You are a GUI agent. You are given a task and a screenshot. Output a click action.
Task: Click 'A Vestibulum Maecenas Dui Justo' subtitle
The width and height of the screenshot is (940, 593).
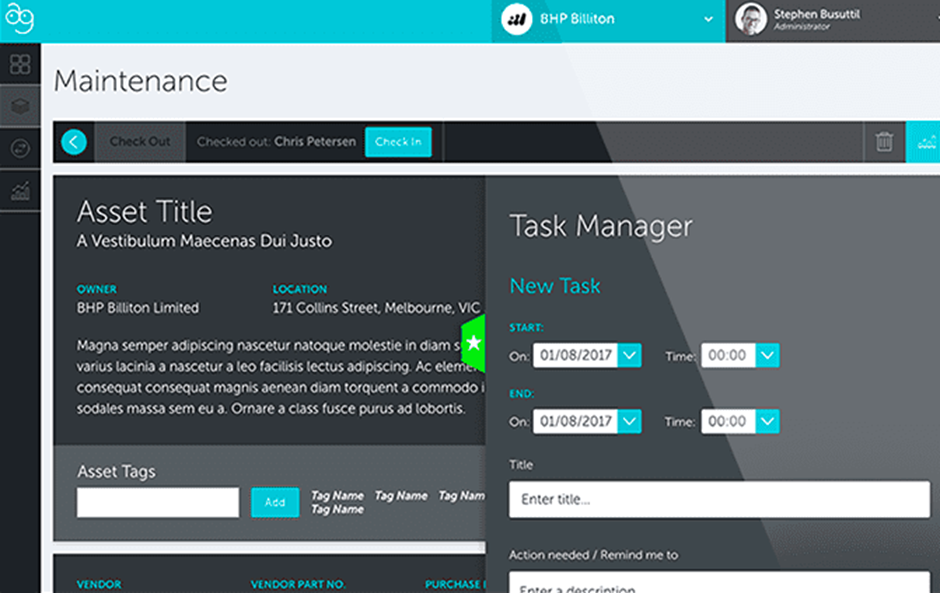tap(204, 241)
